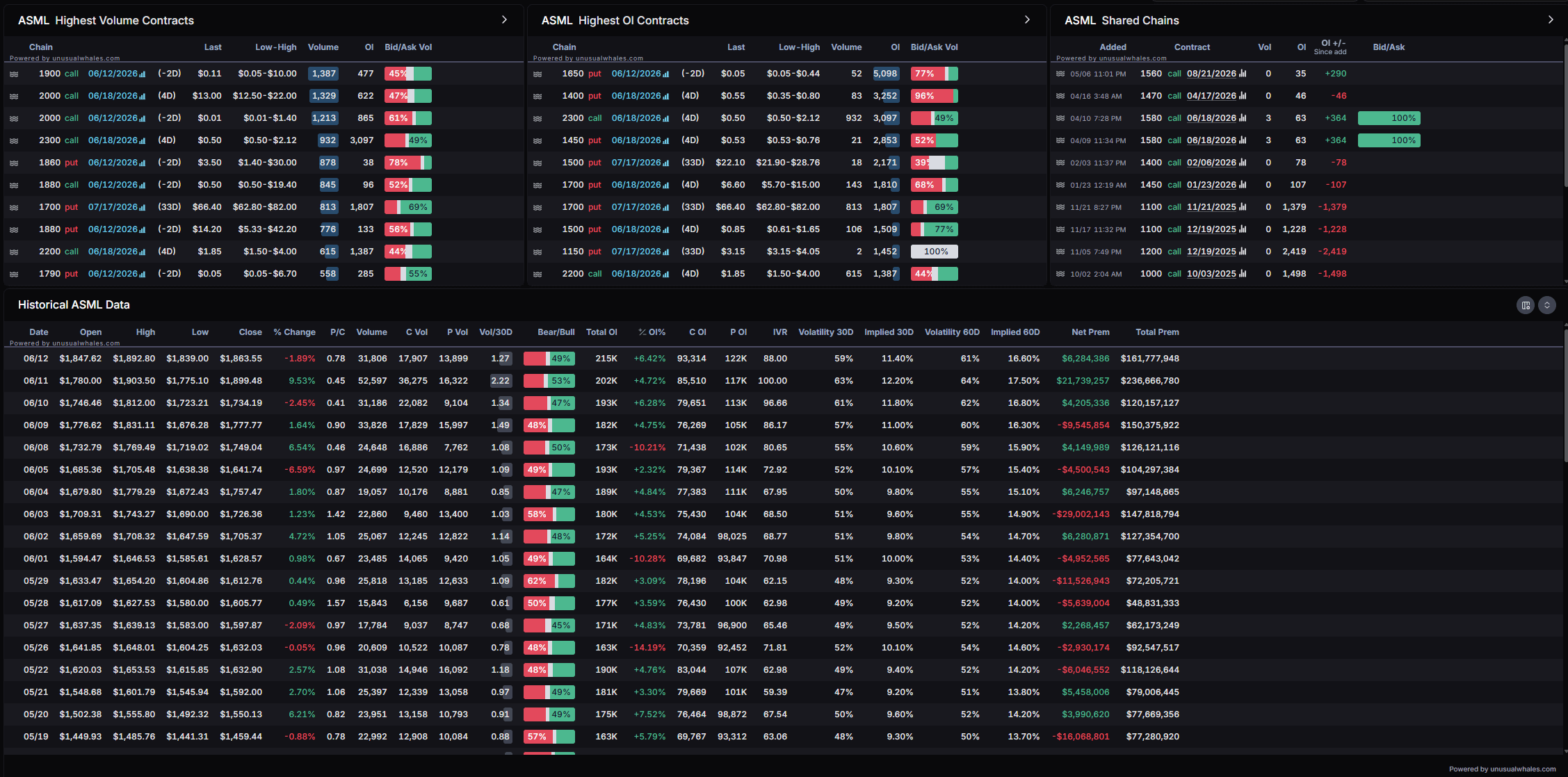
Task: Open column settings for Historical ASML Data
Action: (x=1526, y=305)
